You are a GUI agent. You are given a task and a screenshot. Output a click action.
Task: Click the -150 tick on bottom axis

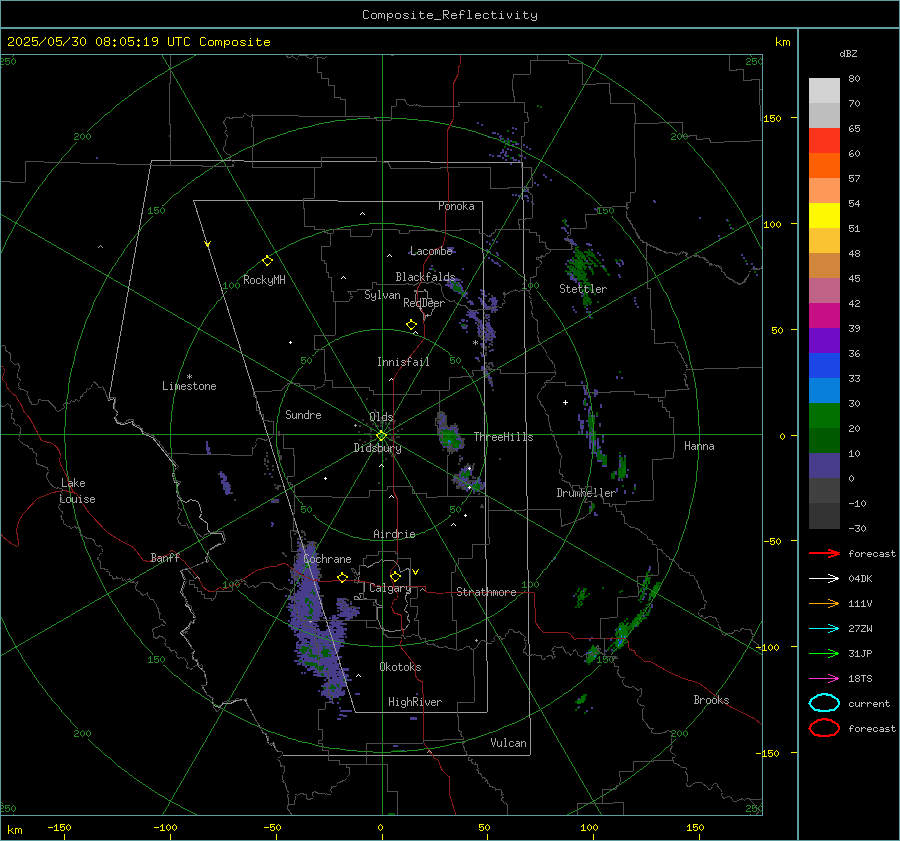point(59,827)
